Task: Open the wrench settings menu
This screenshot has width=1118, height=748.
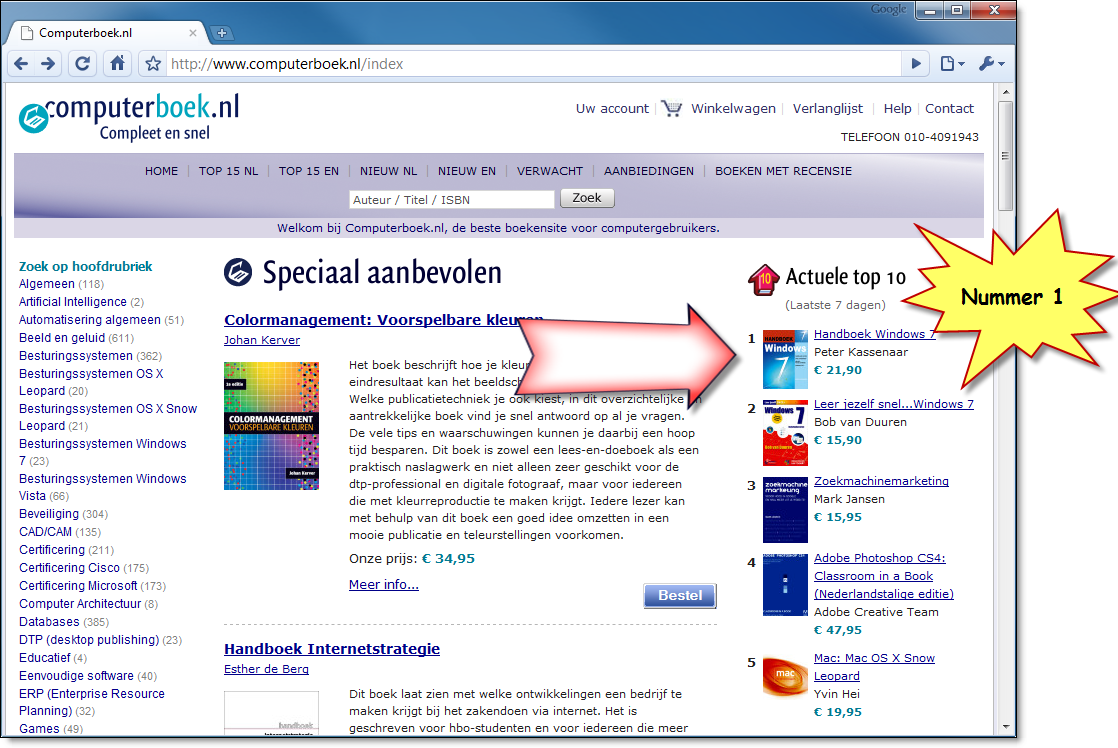Action: coord(991,63)
